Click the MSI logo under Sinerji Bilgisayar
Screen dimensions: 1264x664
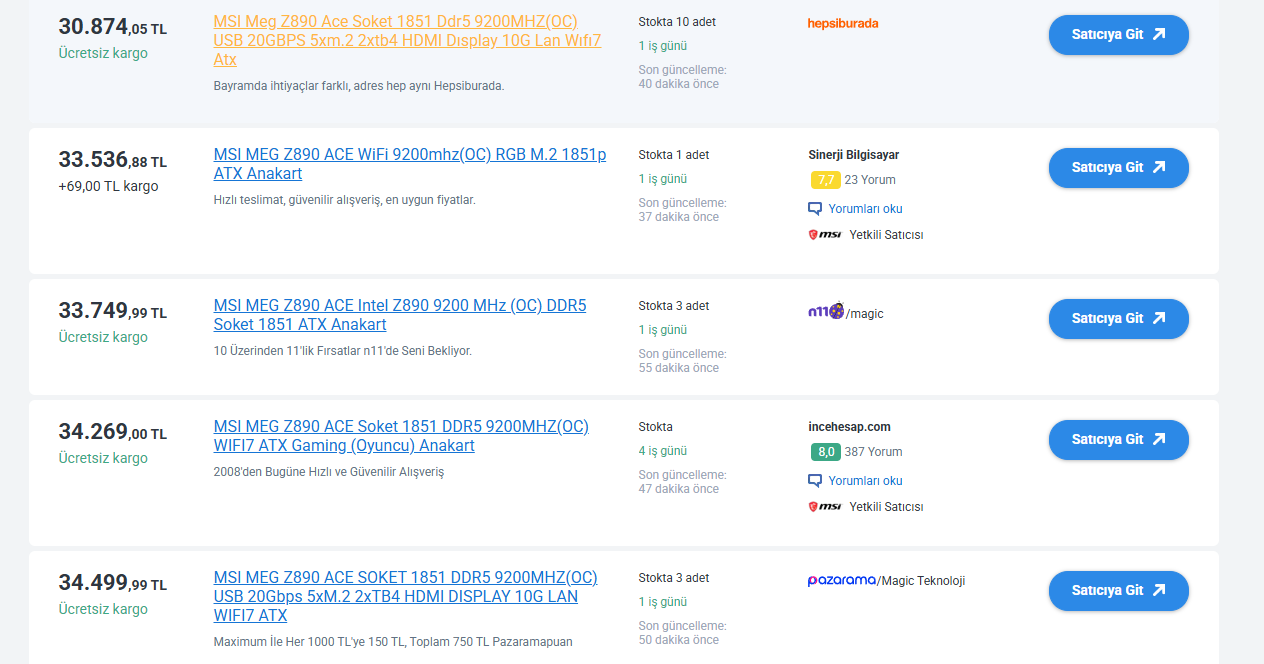click(x=825, y=235)
